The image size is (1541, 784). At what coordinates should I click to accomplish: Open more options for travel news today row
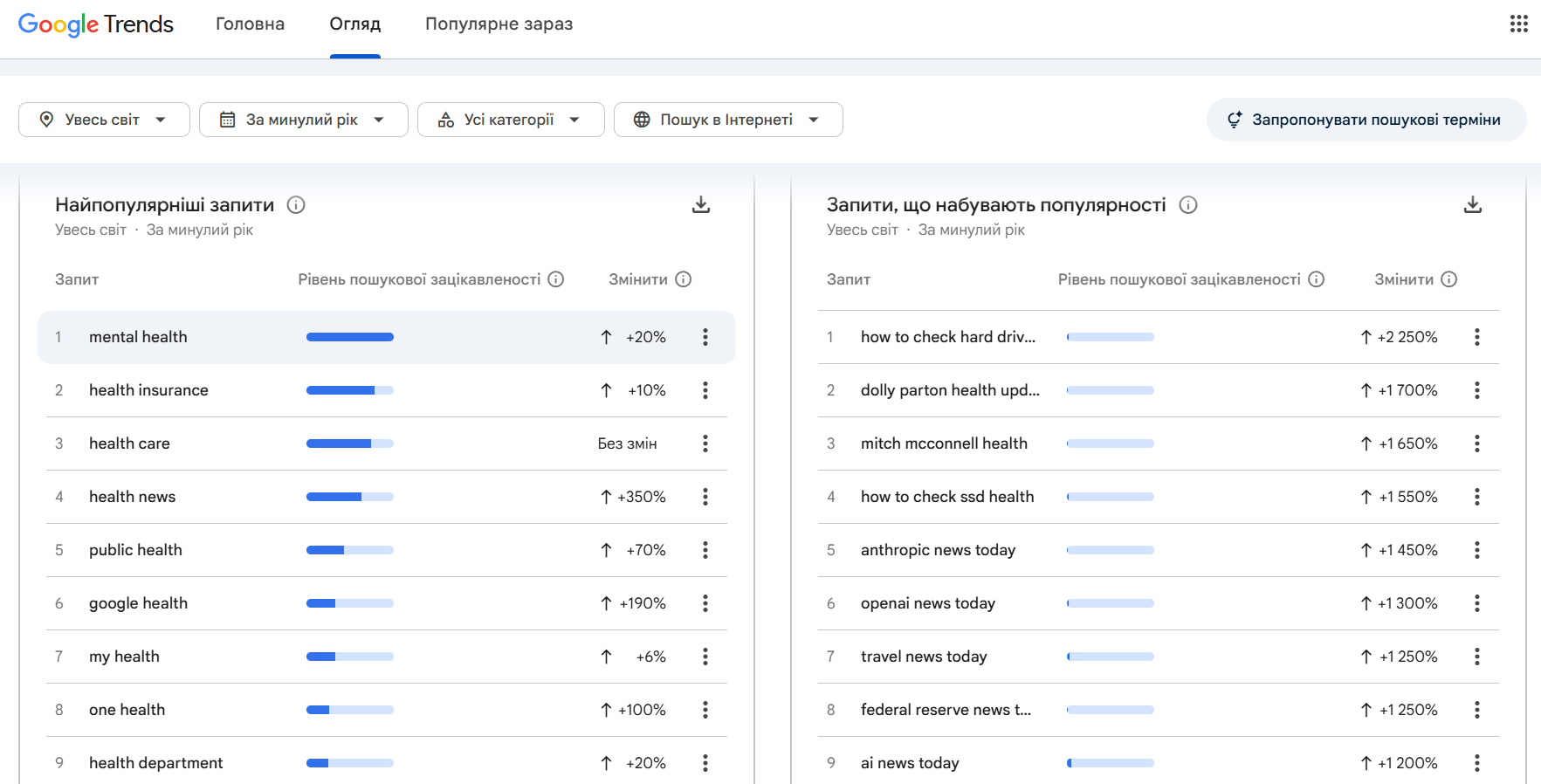pyautogui.click(x=1477, y=657)
